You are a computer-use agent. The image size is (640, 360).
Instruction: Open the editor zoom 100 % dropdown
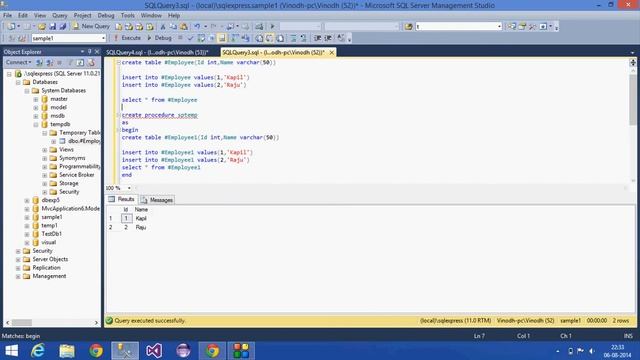129,188
